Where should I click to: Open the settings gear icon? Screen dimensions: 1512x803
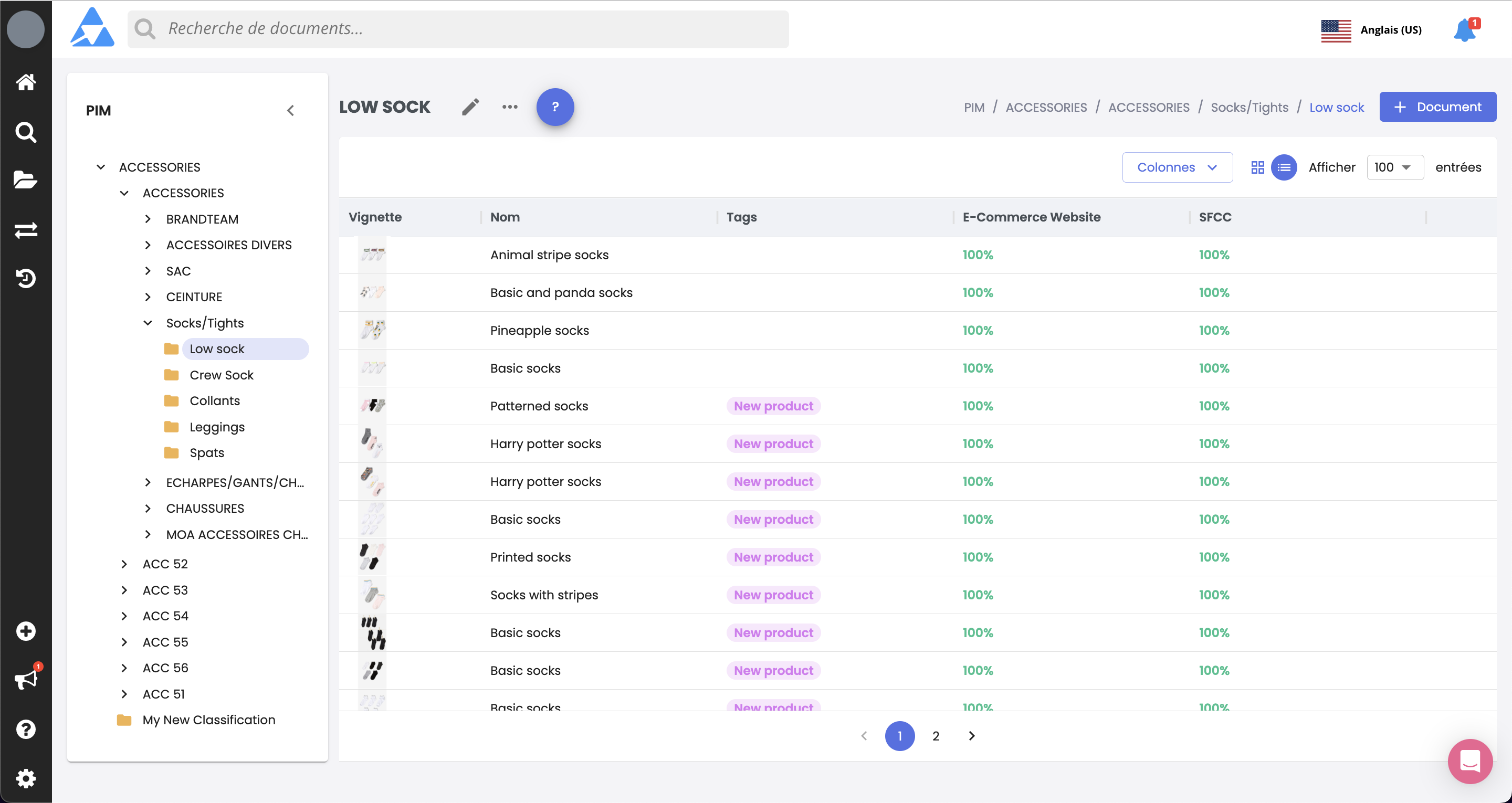point(25,778)
